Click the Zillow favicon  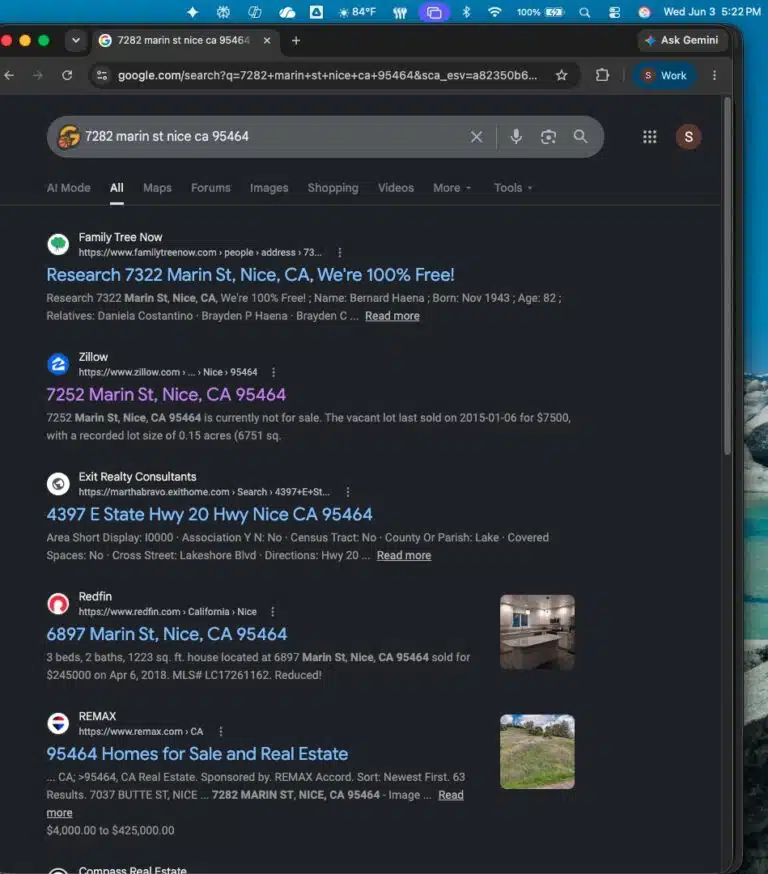[58, 364]
